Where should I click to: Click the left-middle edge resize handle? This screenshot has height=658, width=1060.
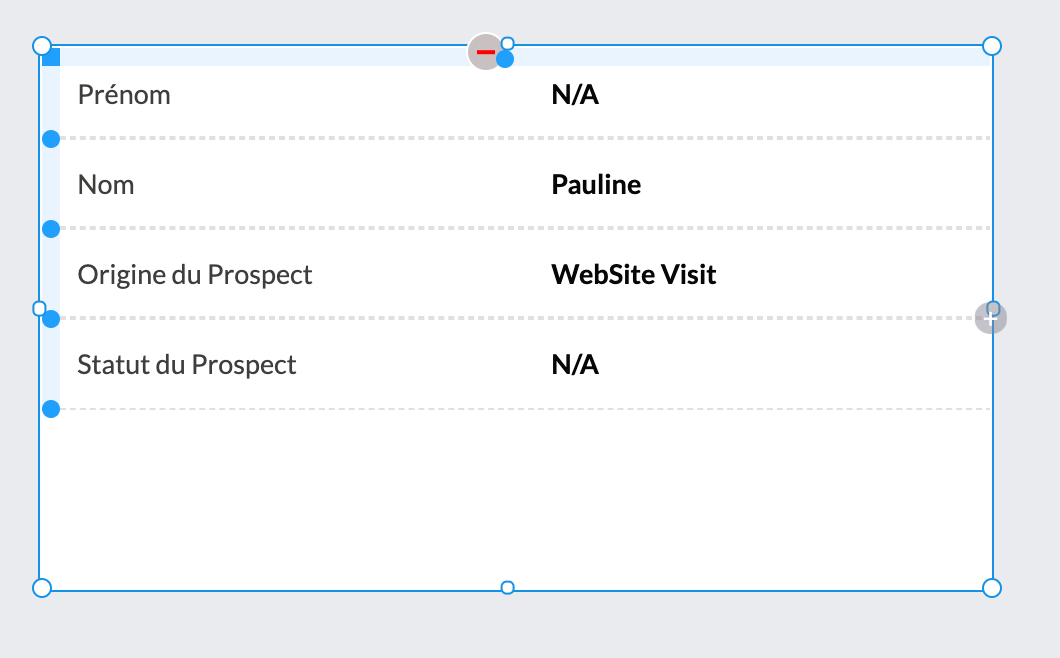pos(40,308)
